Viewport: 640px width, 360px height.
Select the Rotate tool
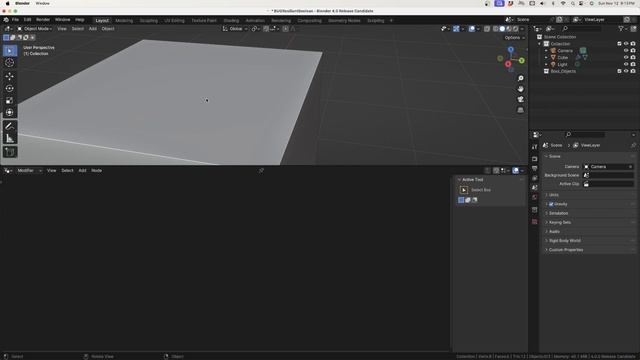pos(9,88)
